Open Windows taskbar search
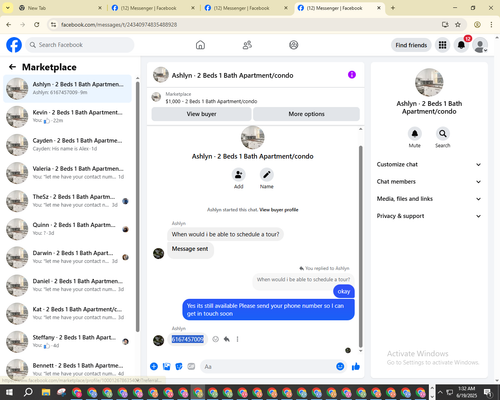Image resolution: width=500 pixels, height=400 pixels. click(x=28, y=392)
